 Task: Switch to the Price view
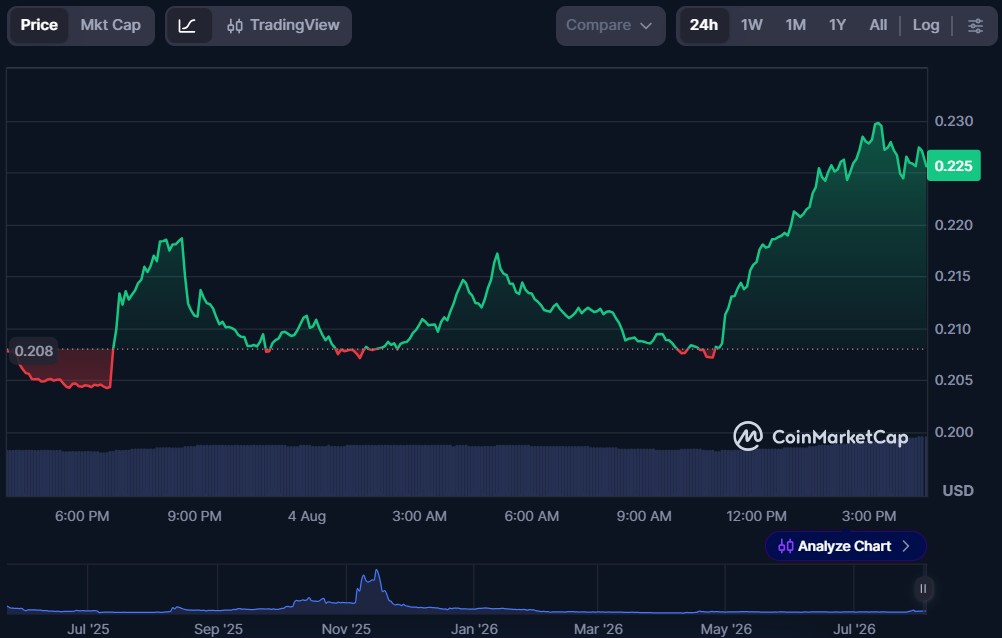39,26
